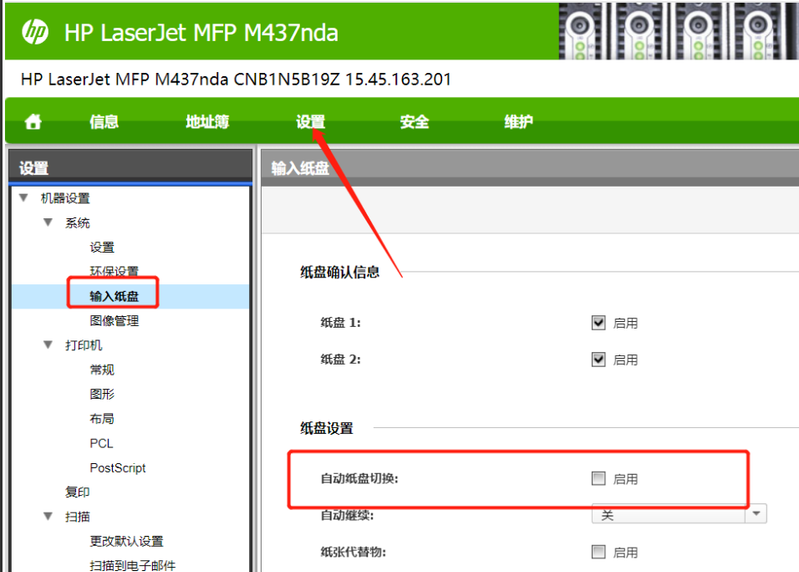Collapse the 打印机 tree section

click(x=47, y=345)
